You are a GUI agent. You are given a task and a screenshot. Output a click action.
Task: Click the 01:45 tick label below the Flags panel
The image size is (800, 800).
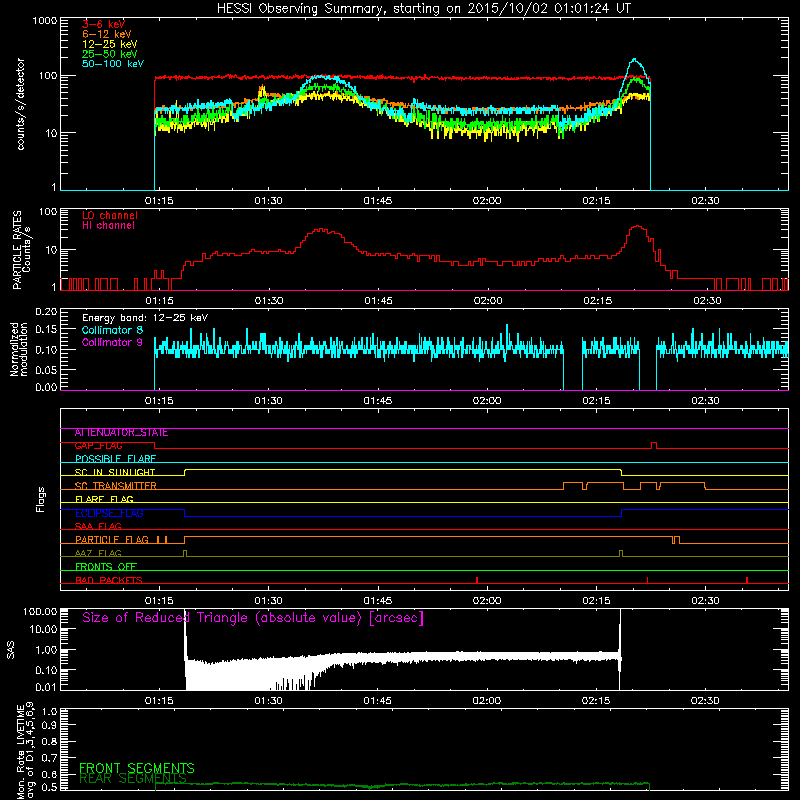point(378,601)
